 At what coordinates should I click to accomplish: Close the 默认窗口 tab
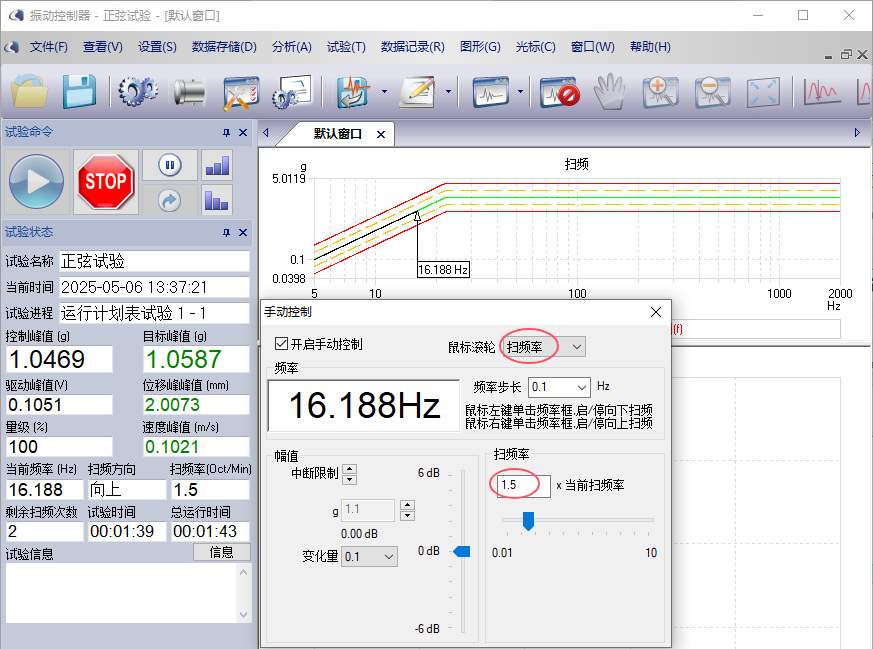(381, 134)
